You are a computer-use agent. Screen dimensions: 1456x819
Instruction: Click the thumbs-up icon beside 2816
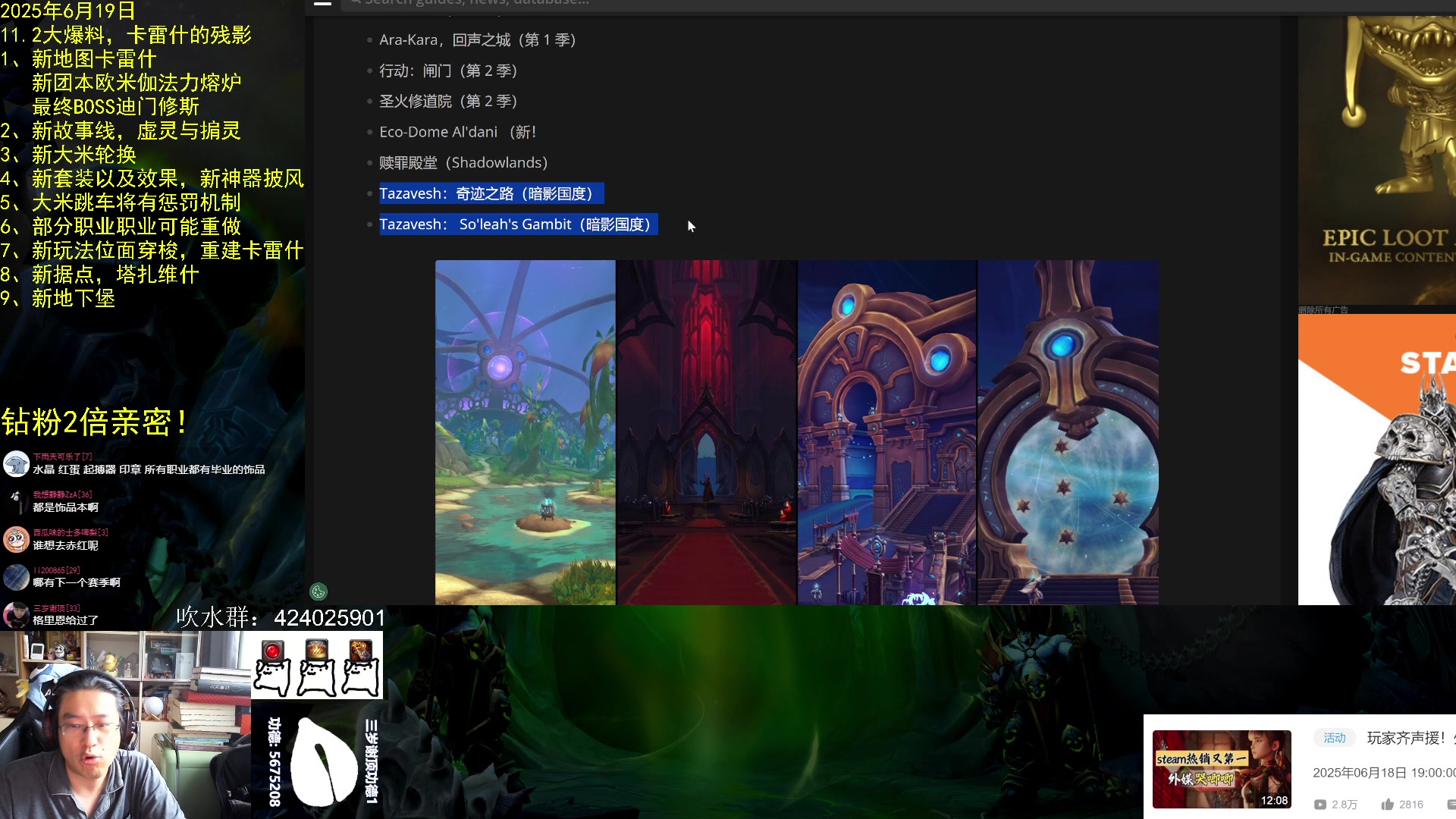[x=1387, y=804]
